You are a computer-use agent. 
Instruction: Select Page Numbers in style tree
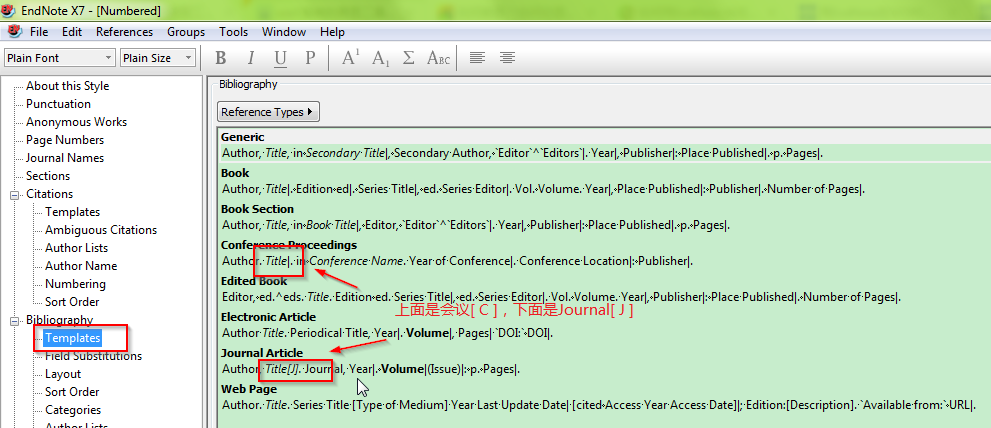(65, 140)
